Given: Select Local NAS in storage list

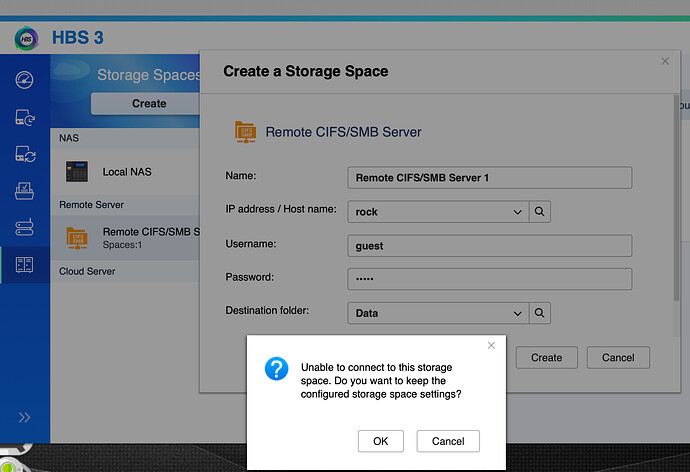Looking at the screenshot, I should click(125, 172).
